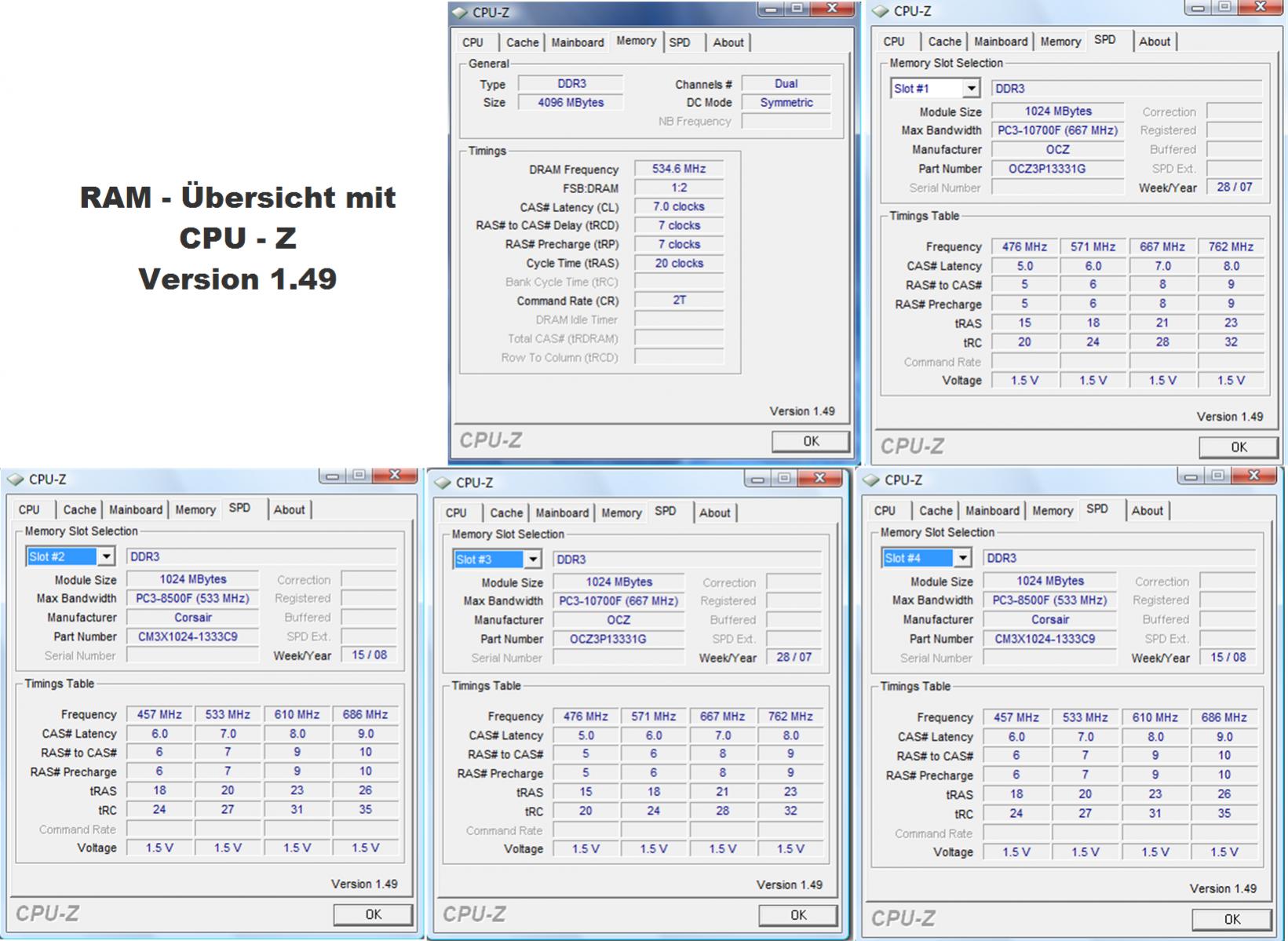Image resolution: width=1288 pixels, height=941 pixels.
Task: Click part number CM3X1024-1333C9 in Slot #2 window
Action: click(x=192, y=636)
